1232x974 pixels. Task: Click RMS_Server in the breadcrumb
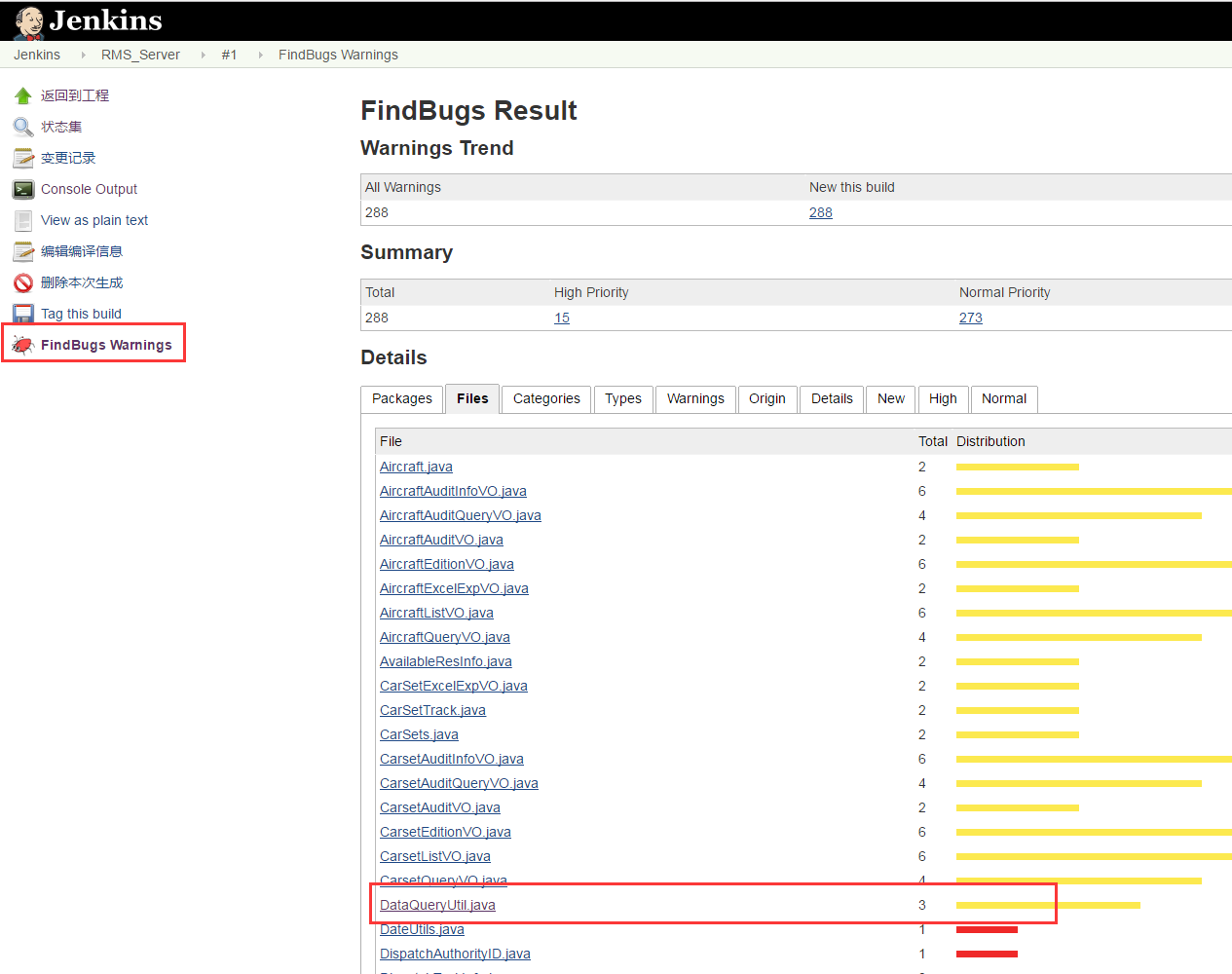click(x=140, y=55)
